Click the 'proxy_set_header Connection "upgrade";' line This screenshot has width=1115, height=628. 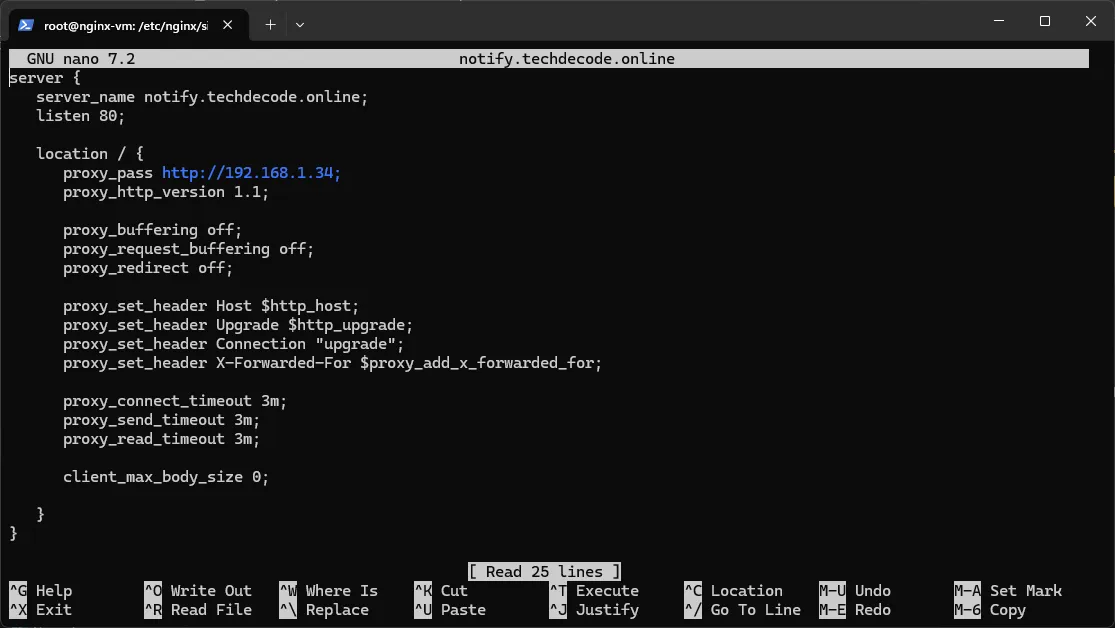point(233,344)
